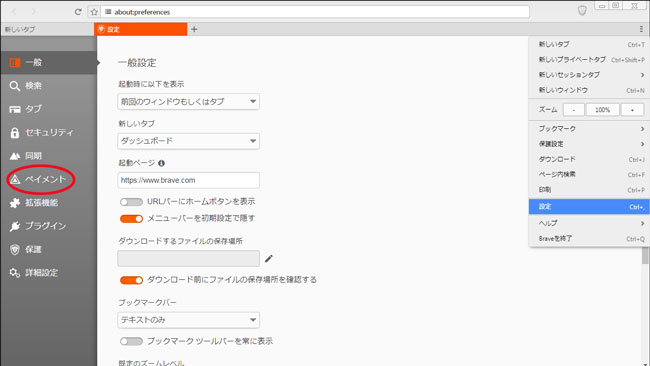The width and height of the screenshot is (650, 366).
Task: Enable ブックマーク ツールバーを常に表示 toggle
Action: click(131, 342)
